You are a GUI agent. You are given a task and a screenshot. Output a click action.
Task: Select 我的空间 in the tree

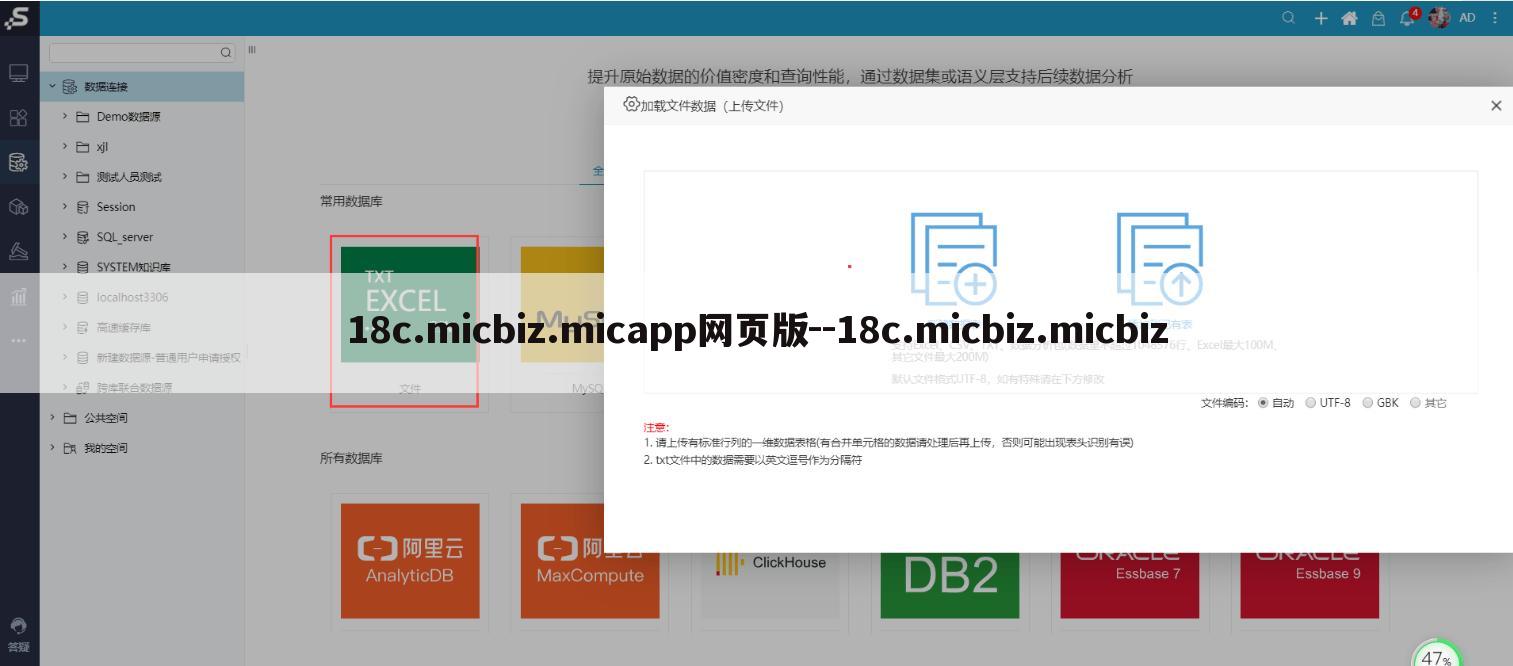(x=106, y=448)
